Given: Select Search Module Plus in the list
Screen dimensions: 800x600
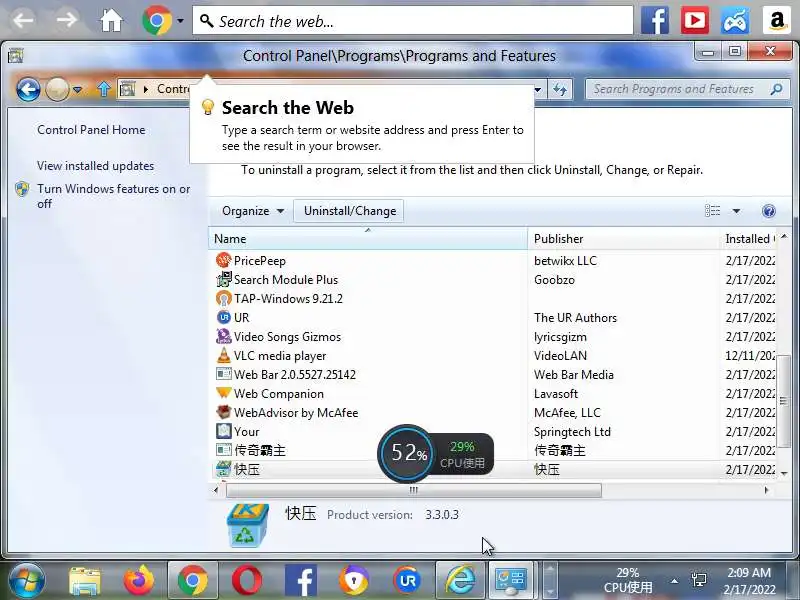Looking at the screenshot, I should (495, 280).
